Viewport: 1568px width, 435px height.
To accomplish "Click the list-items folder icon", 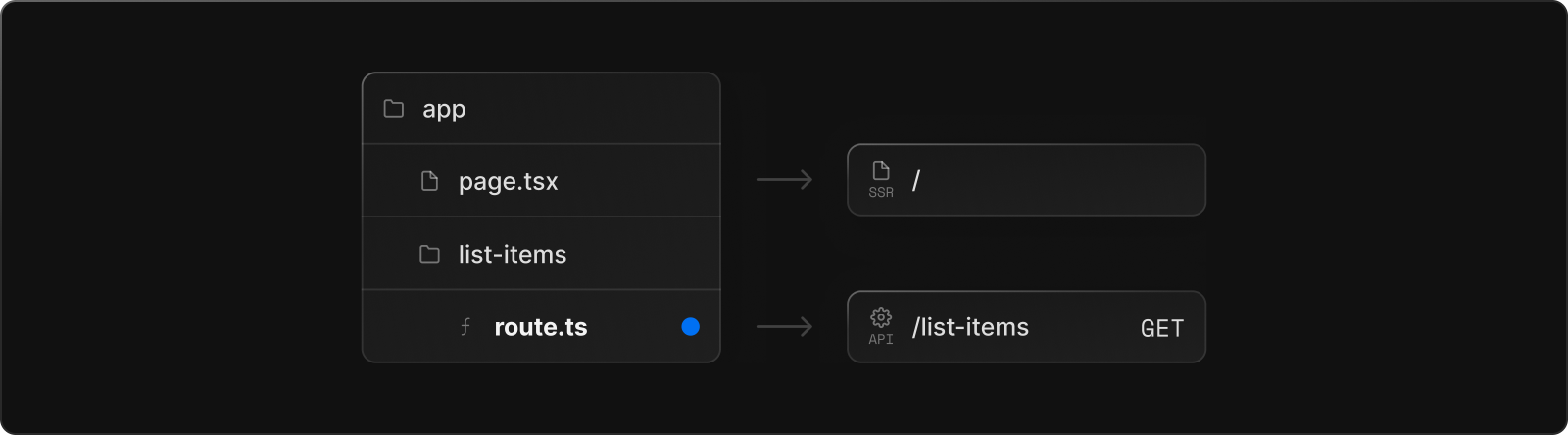I will point(429,254).
